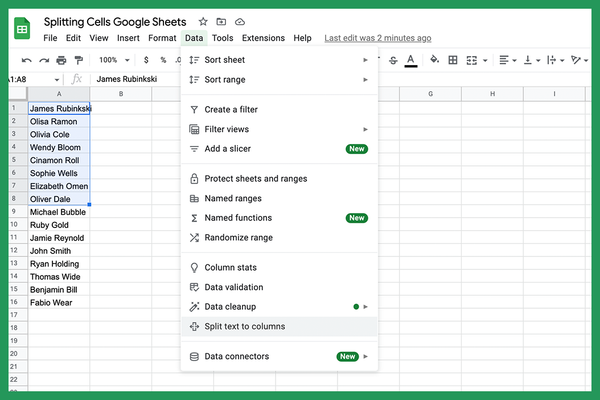Expand Filter views submenu

pyautogui.click(x=279, y=129)
